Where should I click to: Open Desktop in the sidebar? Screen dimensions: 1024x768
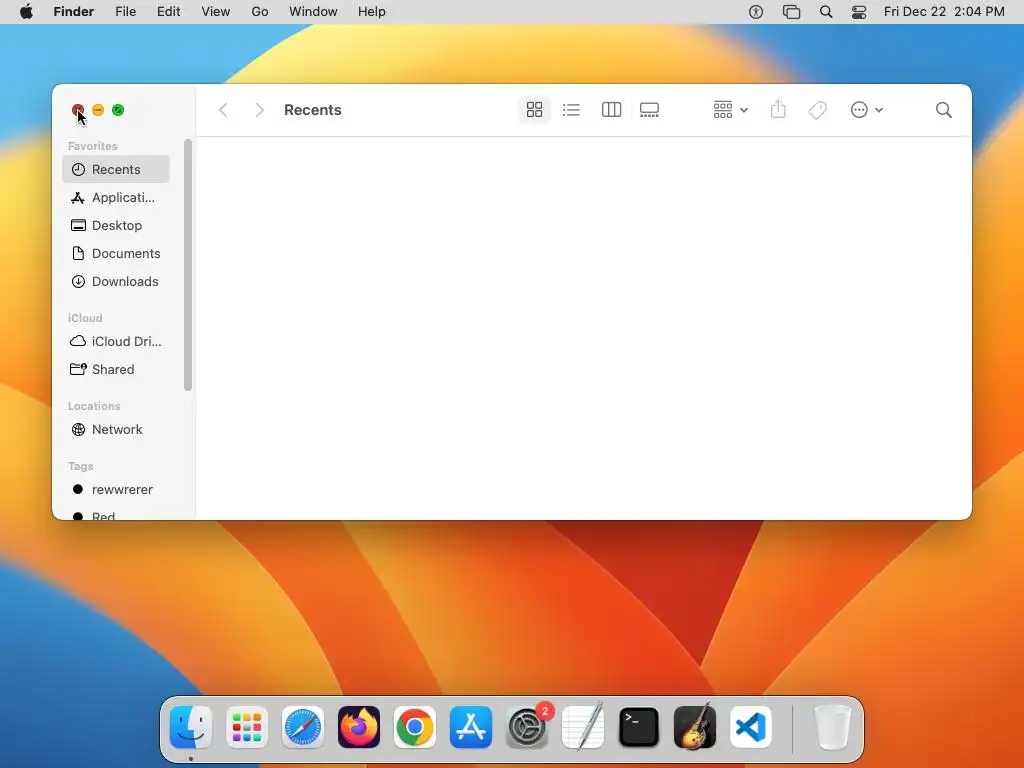pos(116,225)
